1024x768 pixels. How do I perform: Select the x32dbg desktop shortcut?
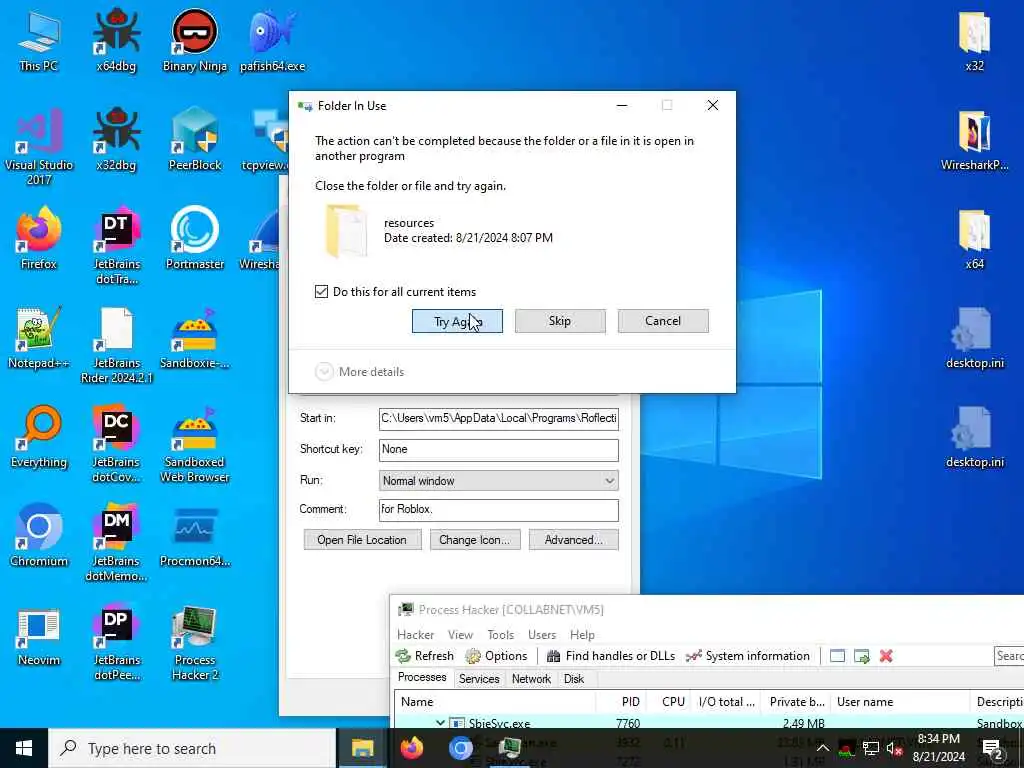coord(116,140)
